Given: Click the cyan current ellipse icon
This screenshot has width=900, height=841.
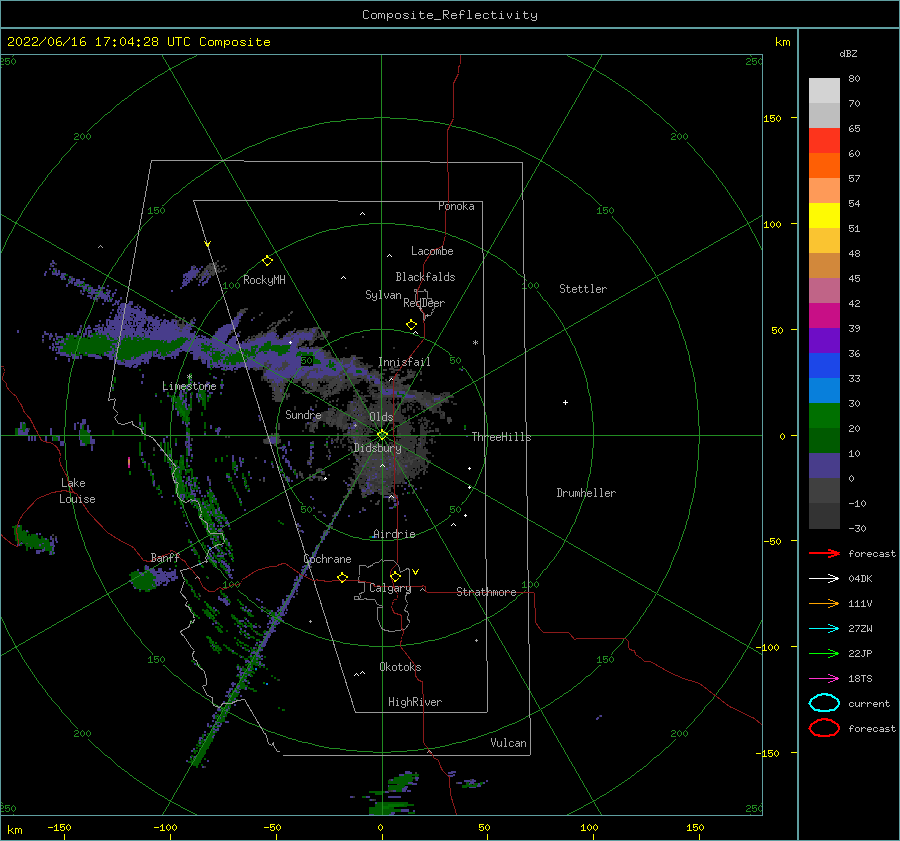Looking at the screenshot, I should point(824,703).
